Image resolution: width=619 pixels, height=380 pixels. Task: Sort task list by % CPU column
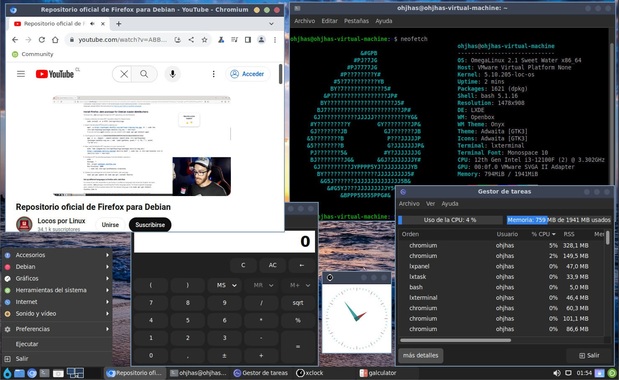pyautogui.click(x=543, y=234)
